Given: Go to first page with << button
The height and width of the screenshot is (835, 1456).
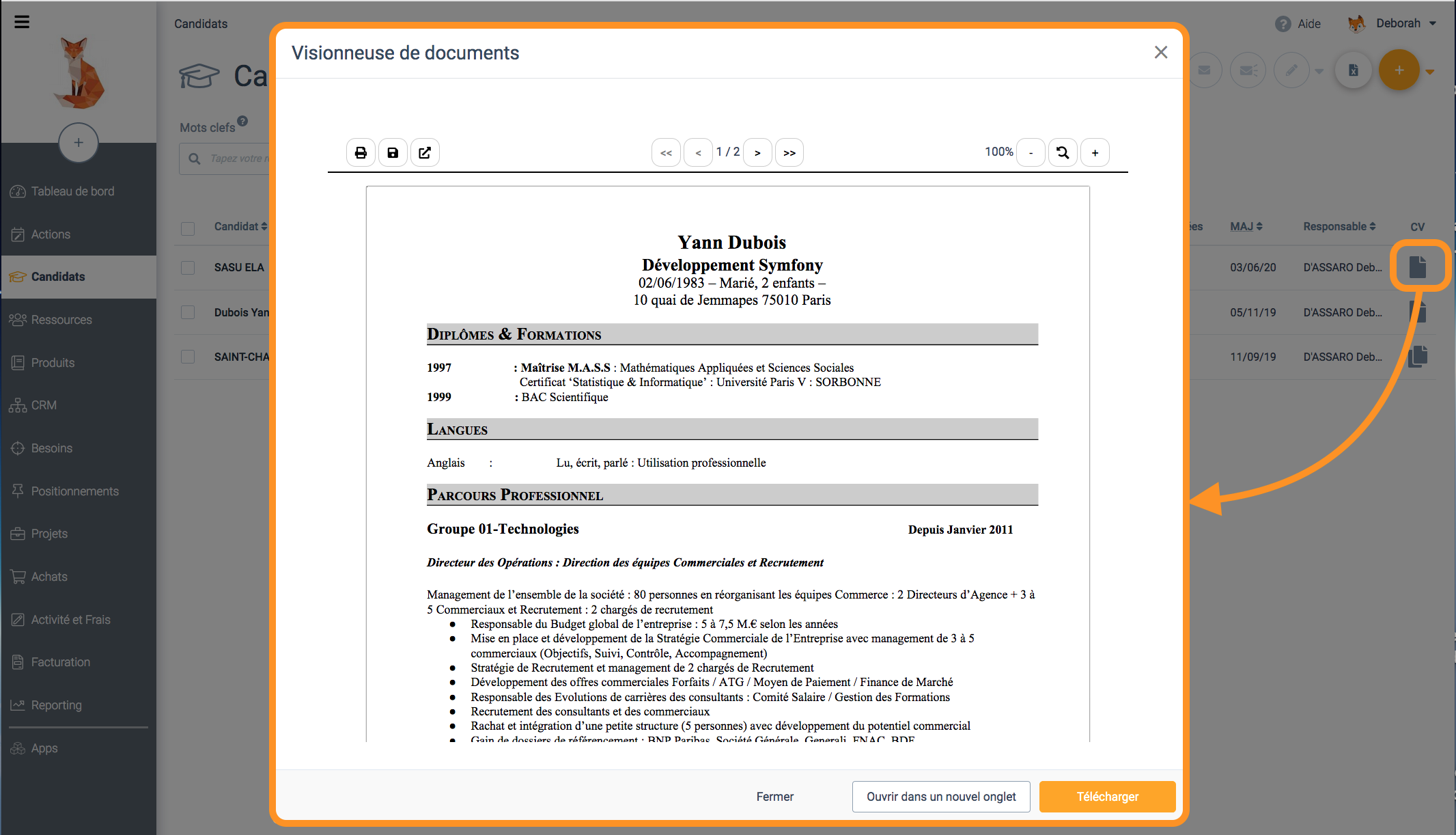Looking at the screenshot, I should (667, 152).
